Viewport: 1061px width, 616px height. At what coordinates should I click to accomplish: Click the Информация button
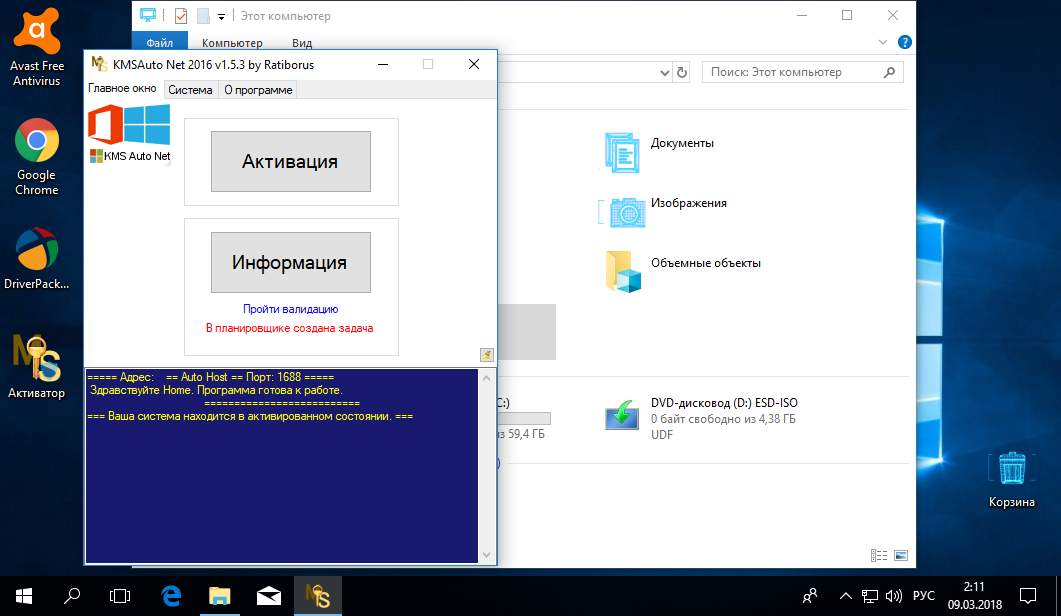291,263
